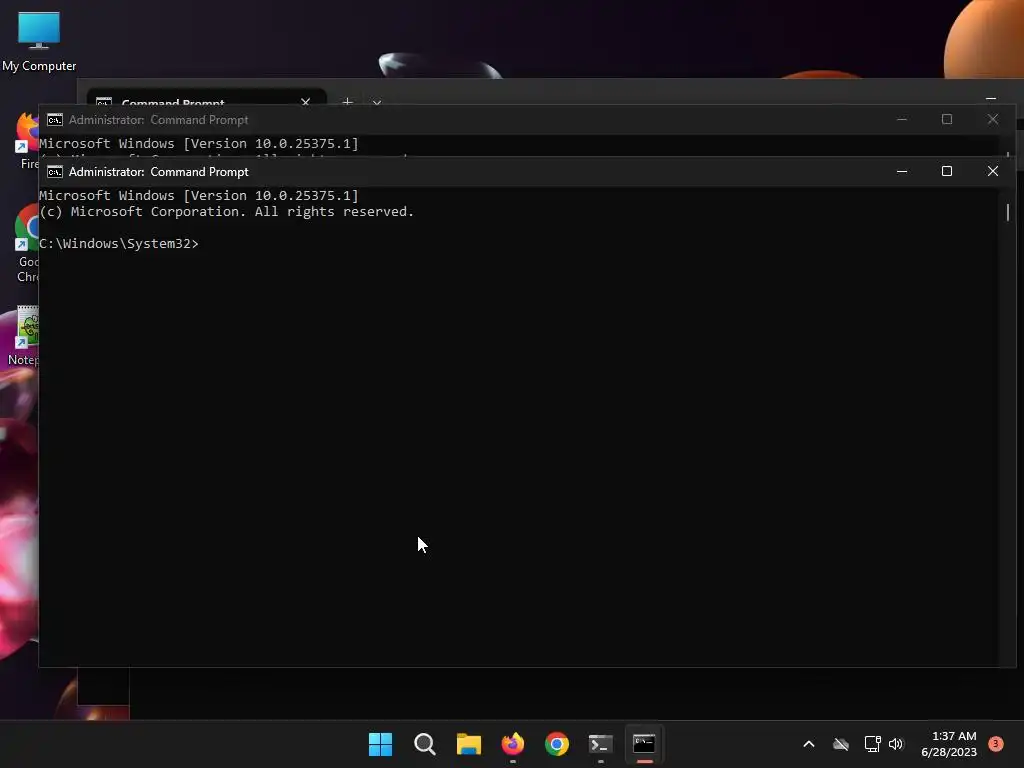Add a new tab in Windows Terminal

(x=347, y=101)
